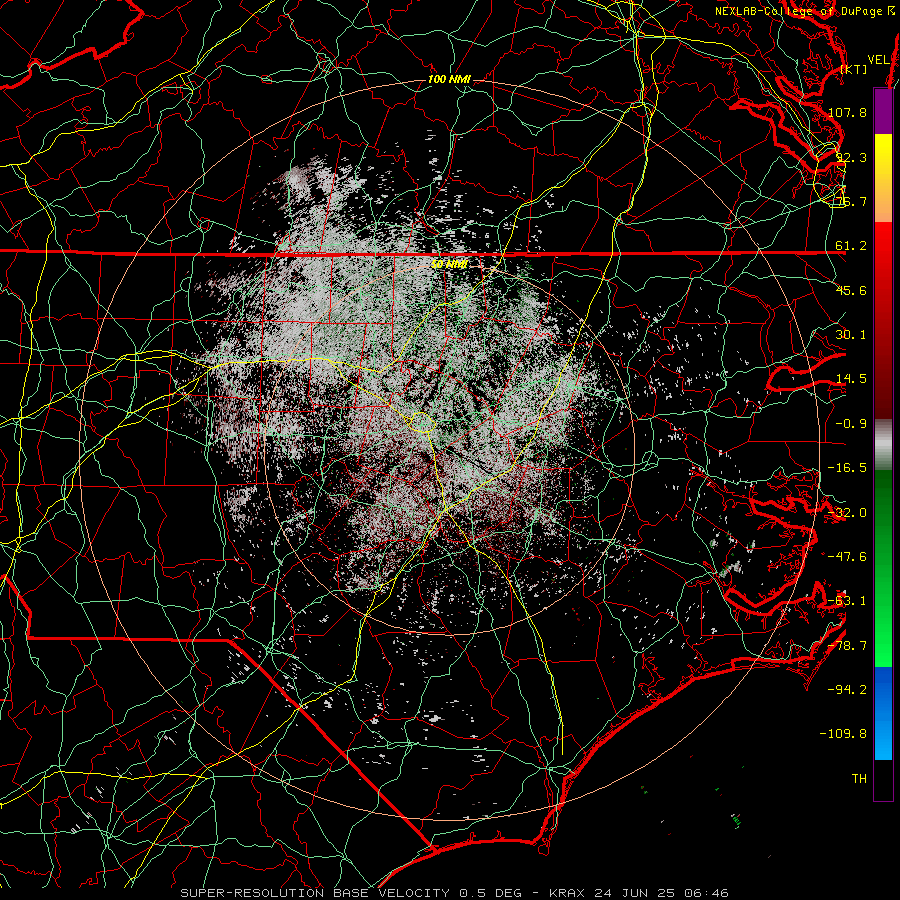Click the 30.1 legend value
Image resolution: width=900 pixels, height=900 pixels.
coord(851,335)
